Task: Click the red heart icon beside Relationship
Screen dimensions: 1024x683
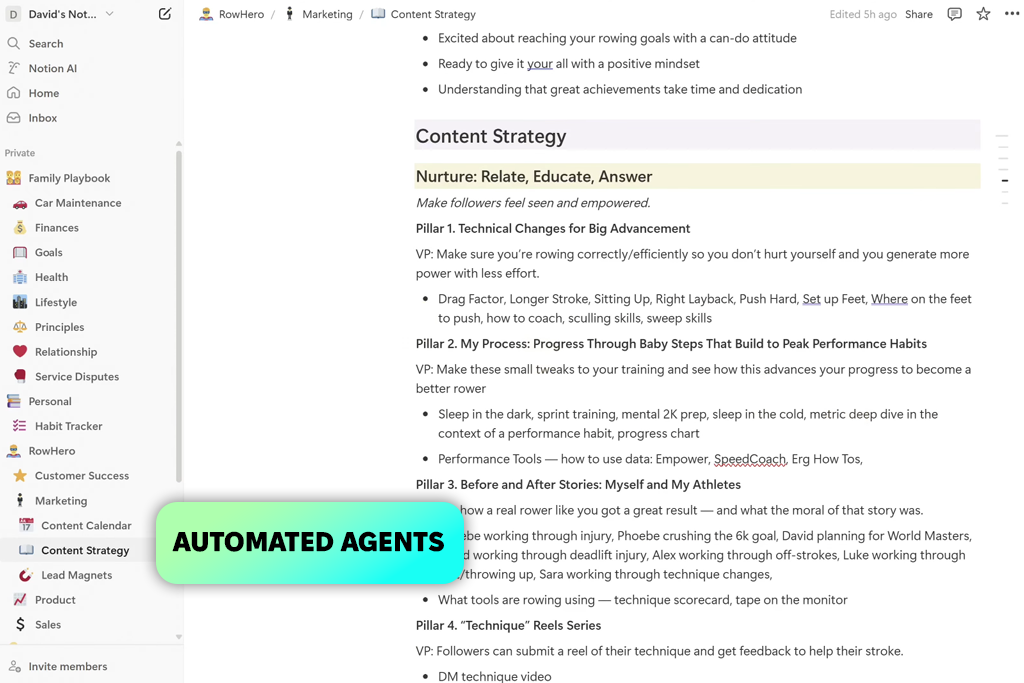Action: coord(20,351)
